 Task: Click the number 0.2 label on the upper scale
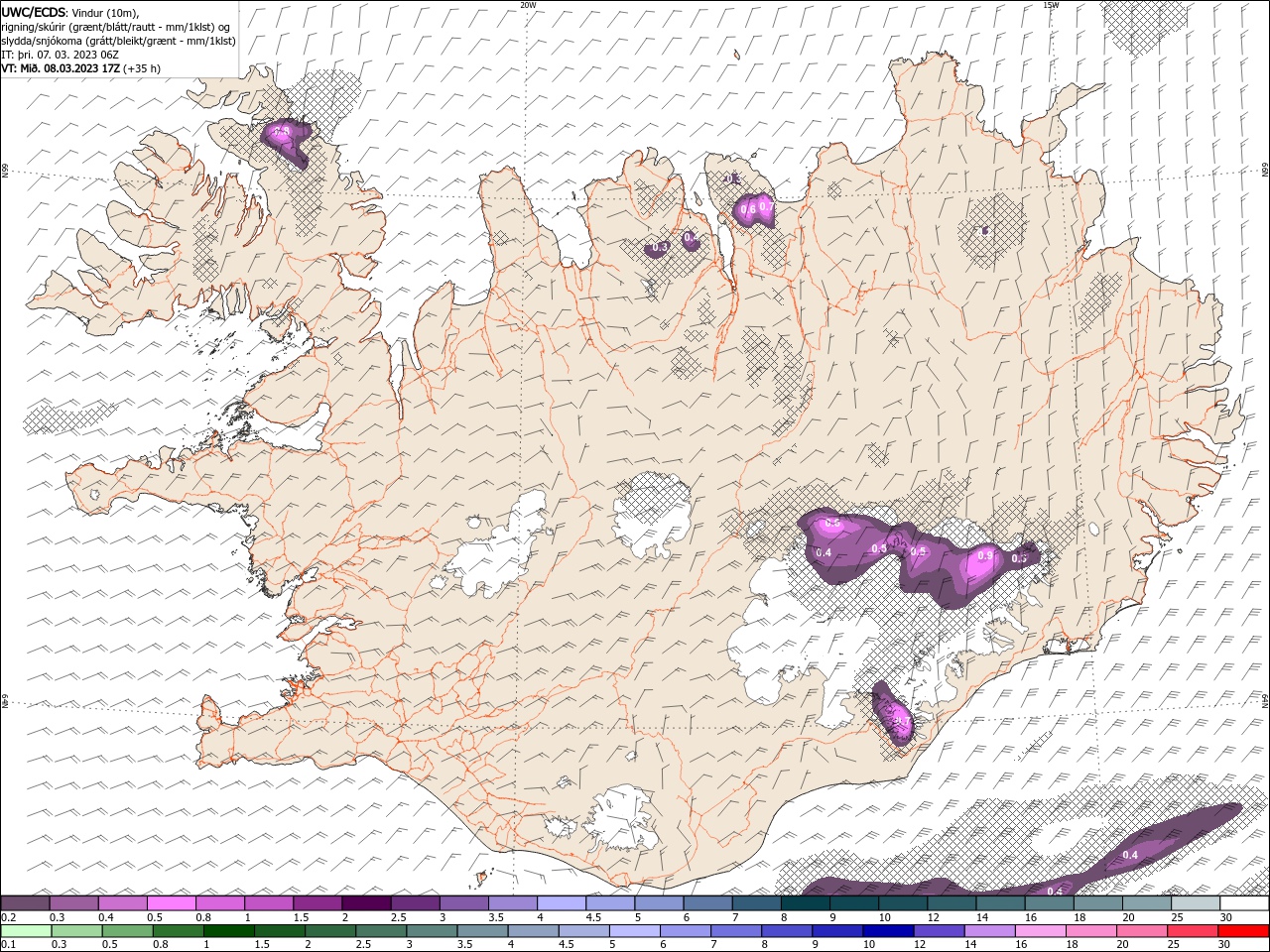tap(8, 917)
